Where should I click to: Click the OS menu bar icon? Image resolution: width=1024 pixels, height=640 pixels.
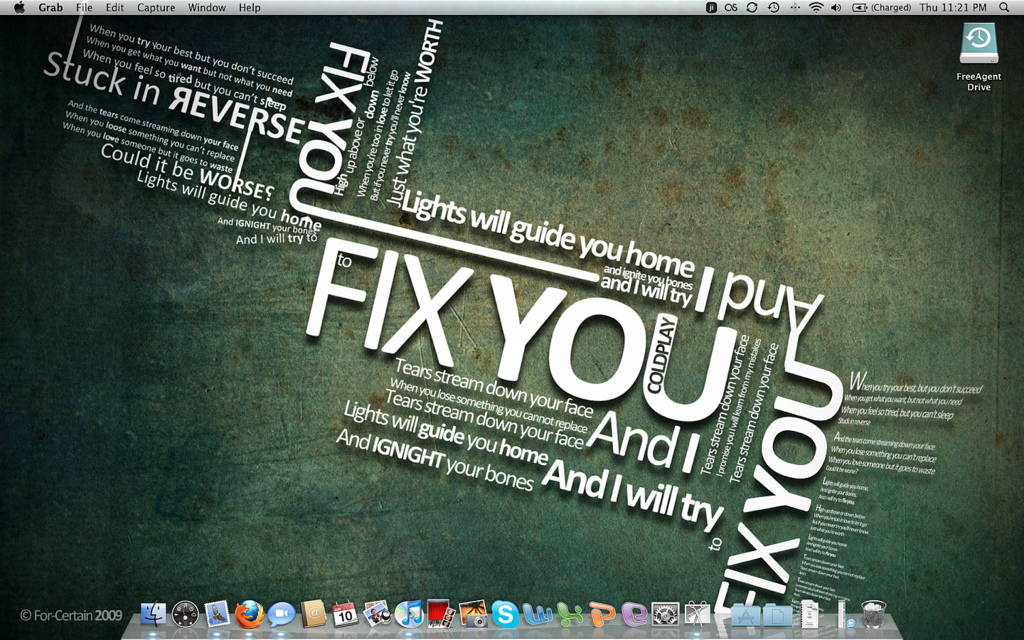click(x=731, y=8)
